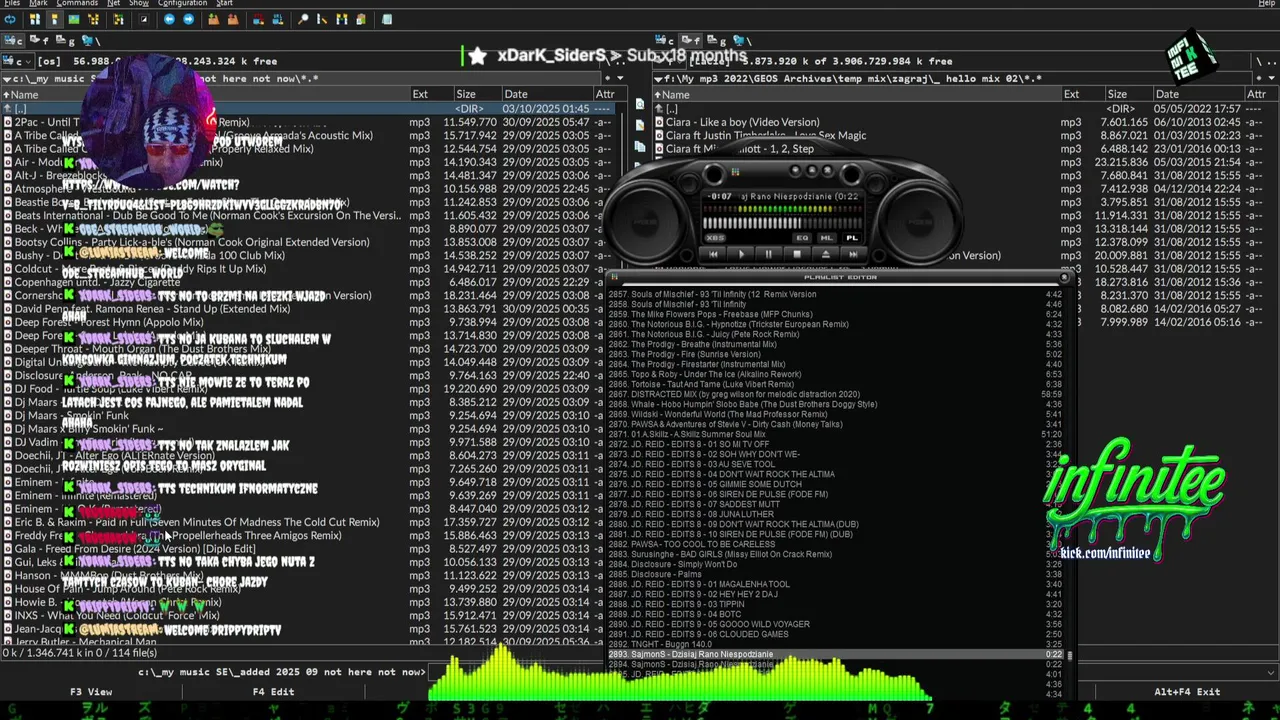Pause playback in Winamp boombox player

[768, 254]
